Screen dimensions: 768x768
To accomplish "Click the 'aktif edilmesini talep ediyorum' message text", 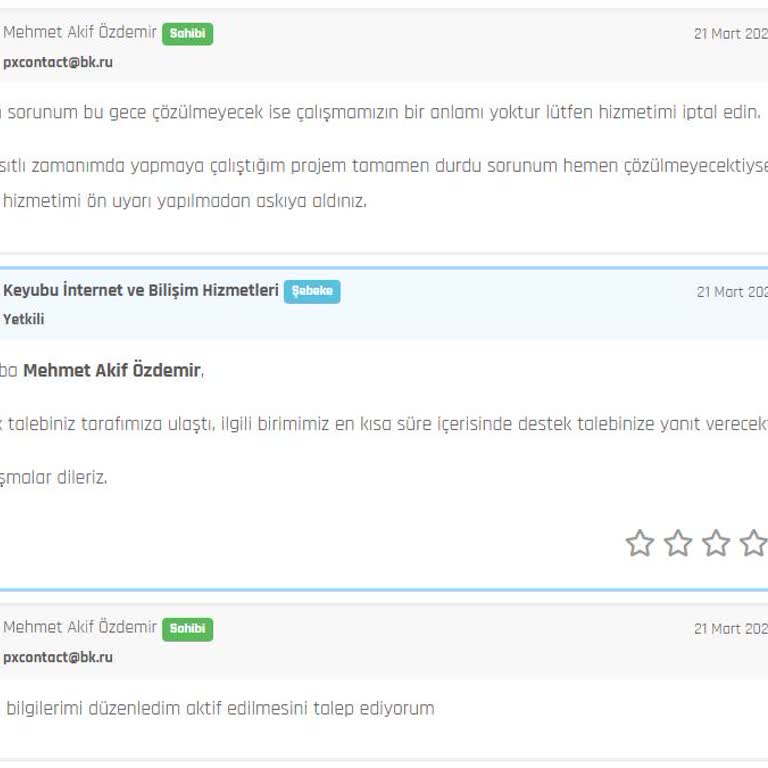I will pyautogui.click(x=220, y=709).
